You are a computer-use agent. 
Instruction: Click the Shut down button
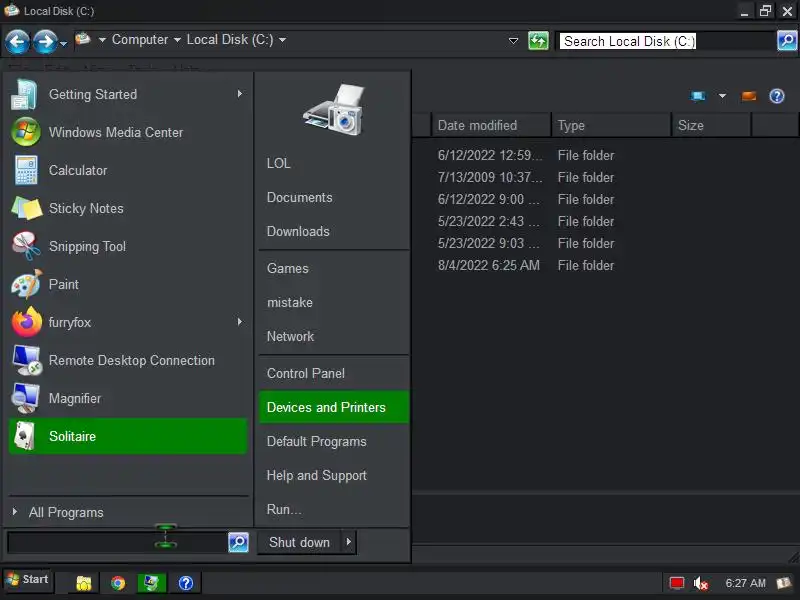299,542
